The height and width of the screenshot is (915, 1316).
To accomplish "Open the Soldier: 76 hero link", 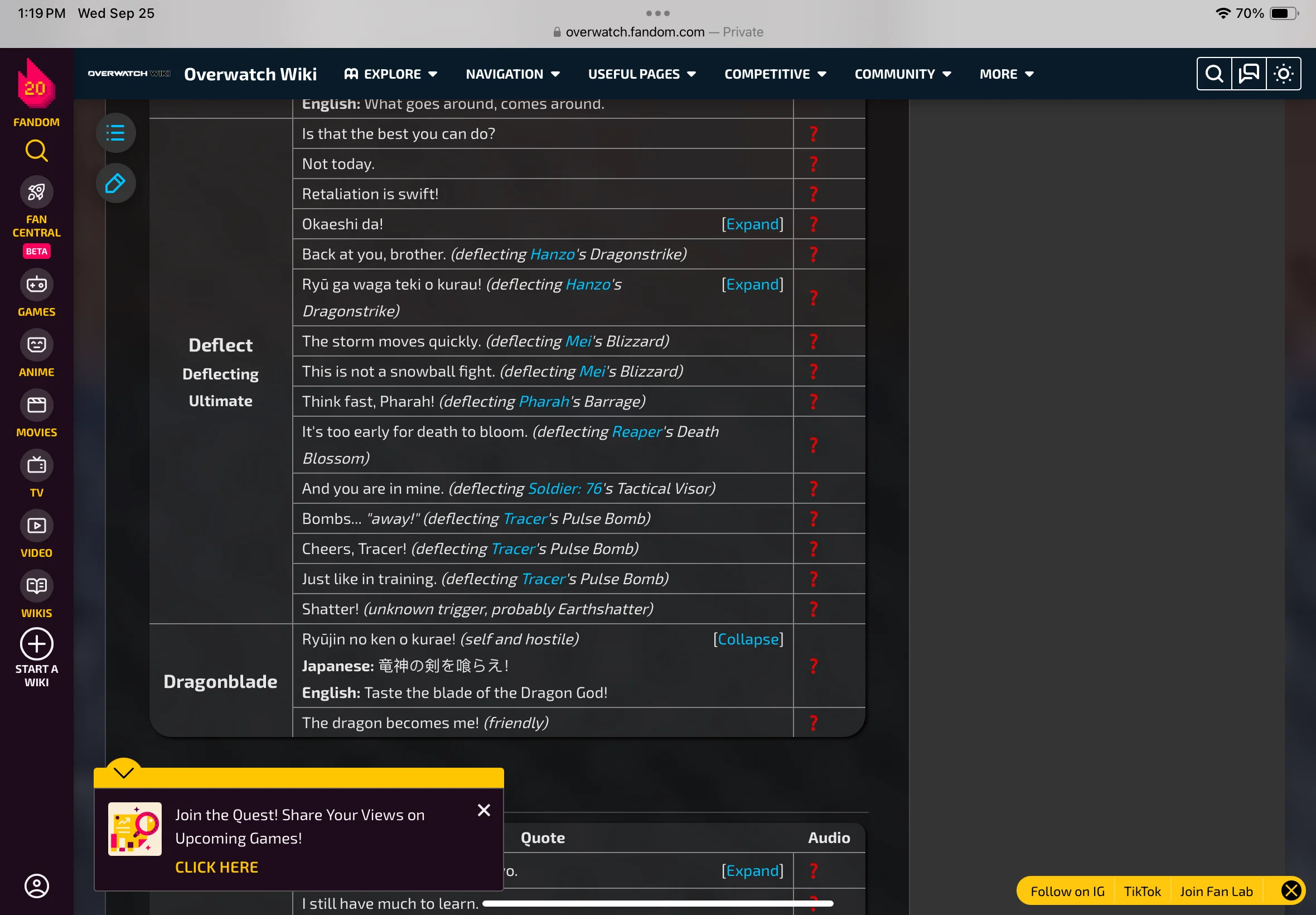I will pyautogui.click(x=565, y=488).
